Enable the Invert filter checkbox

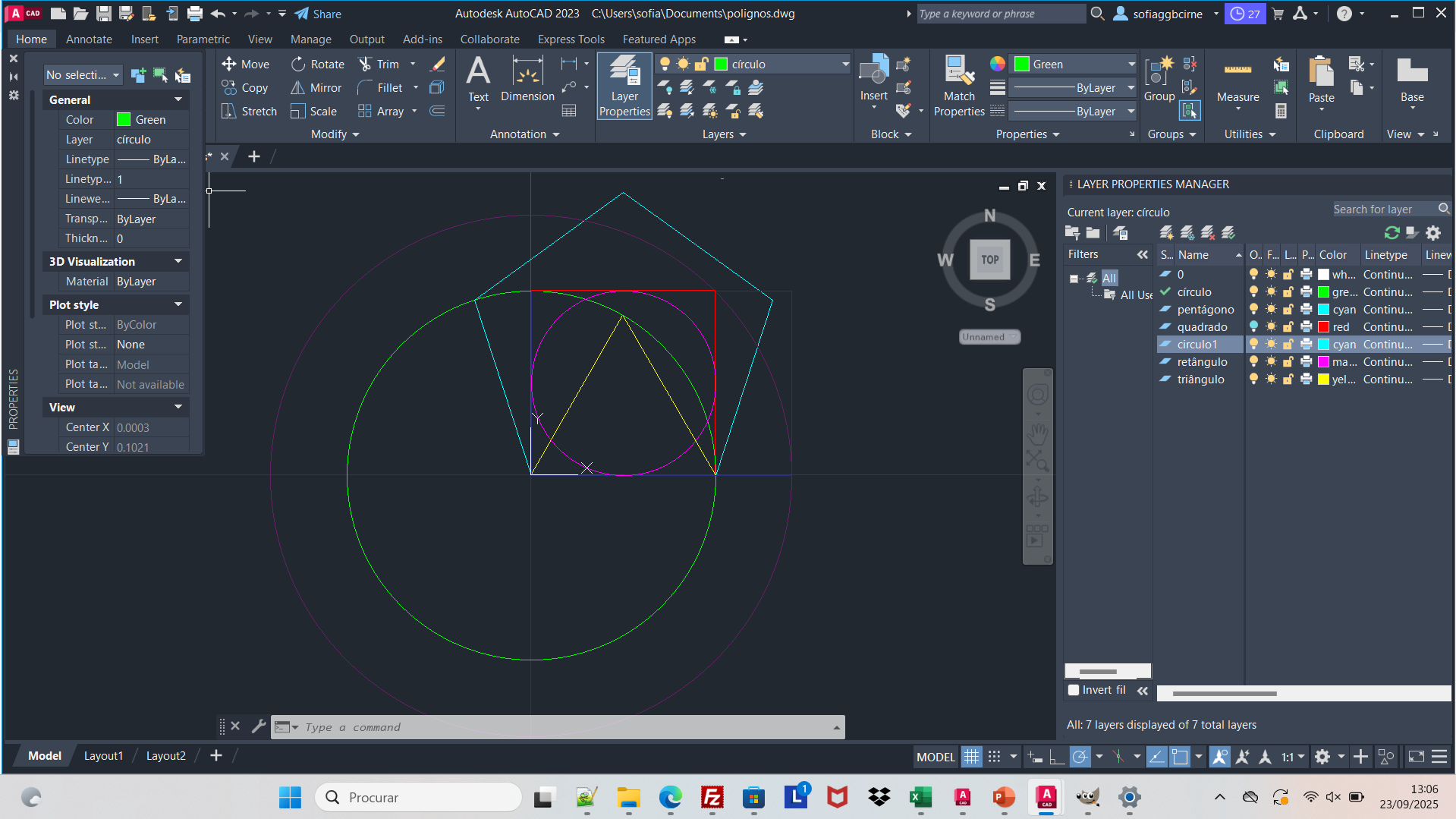pos(1074,690)
